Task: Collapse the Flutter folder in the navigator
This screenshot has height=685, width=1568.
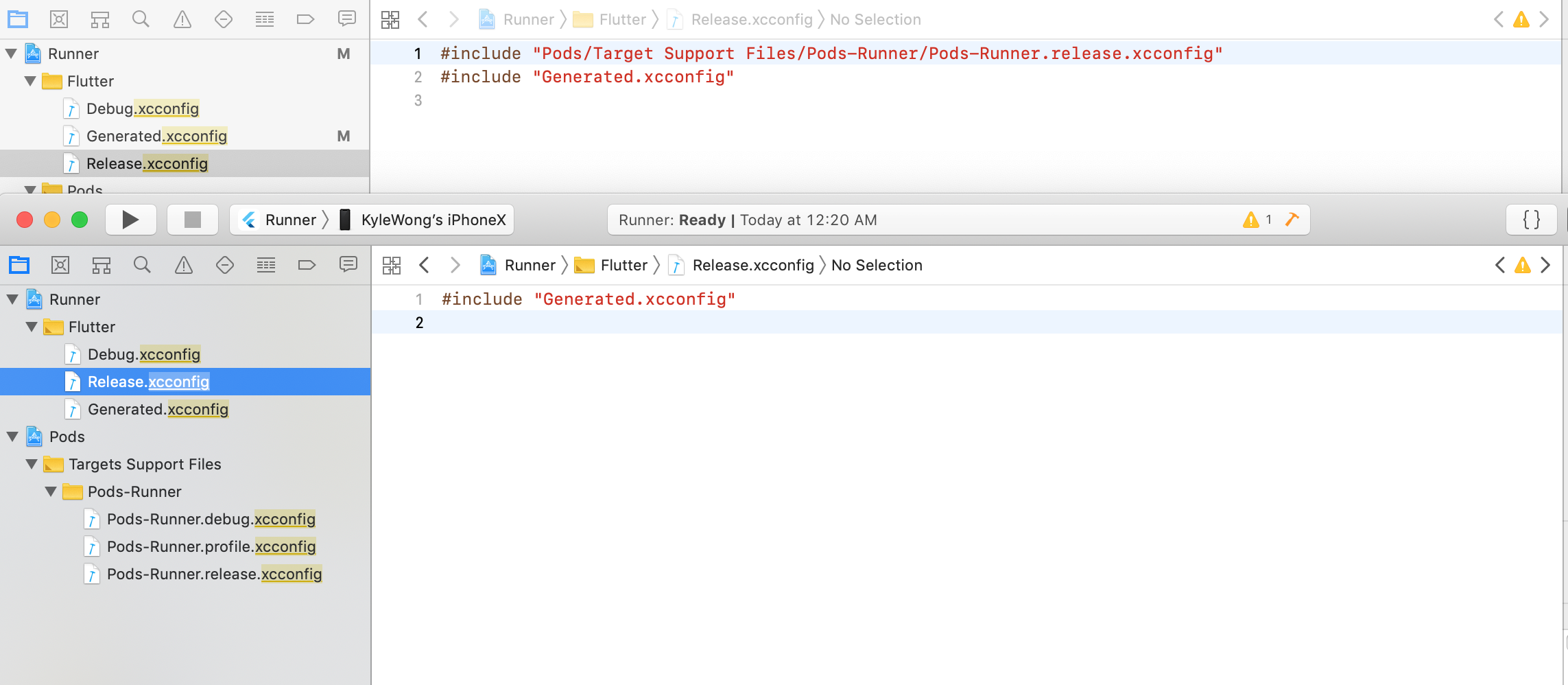Action: [31, 327]
